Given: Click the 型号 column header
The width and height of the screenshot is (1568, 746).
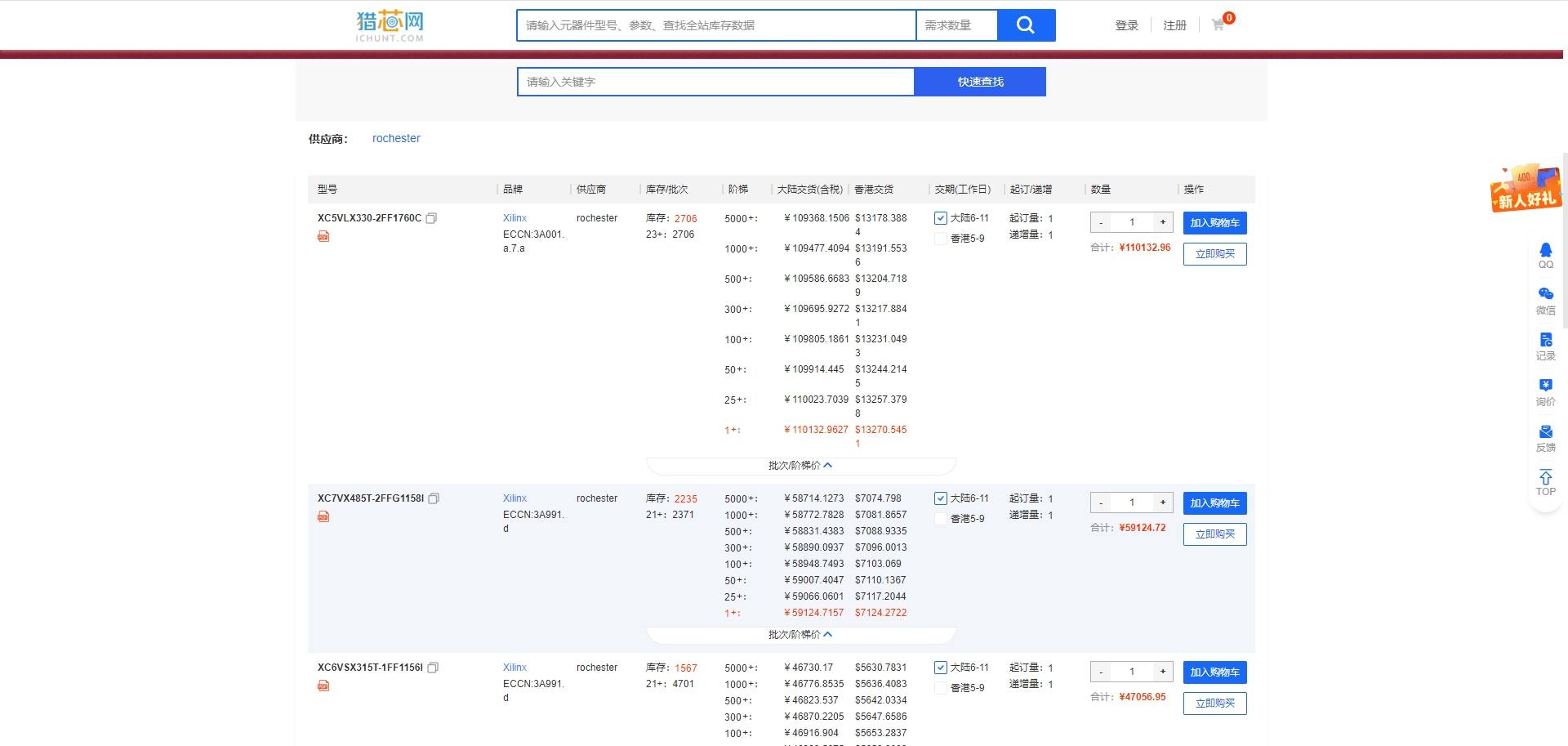Looking at the screenshot, I should tap(327, 190).
